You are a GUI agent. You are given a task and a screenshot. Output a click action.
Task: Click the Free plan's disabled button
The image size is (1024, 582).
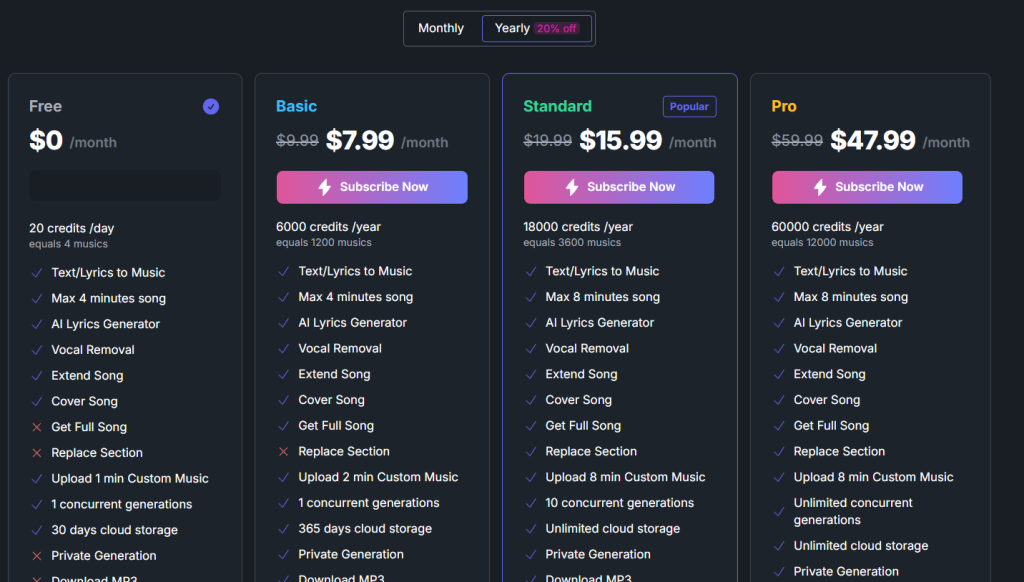[x=125, y=186]
